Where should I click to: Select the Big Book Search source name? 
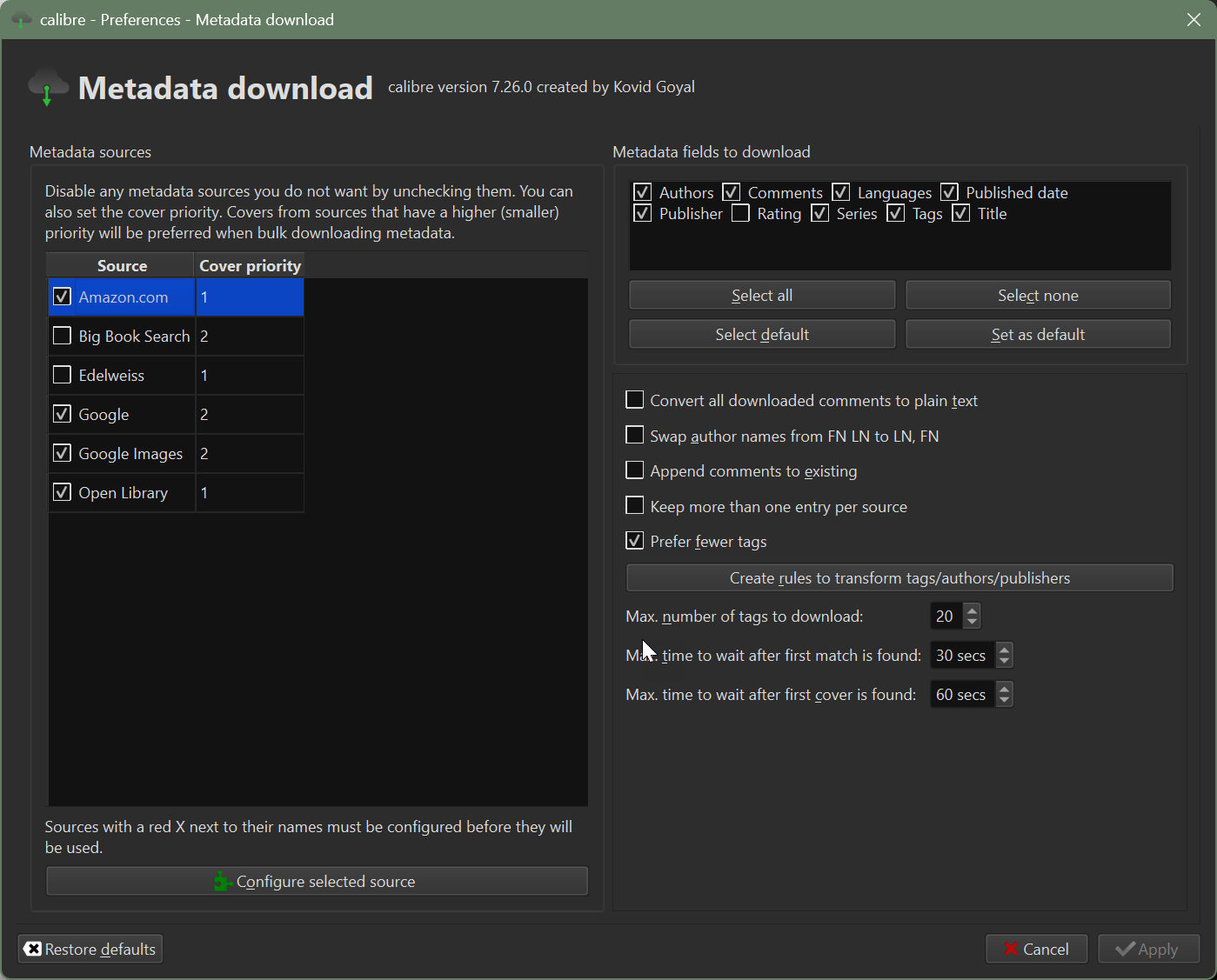tap(134, 336)
